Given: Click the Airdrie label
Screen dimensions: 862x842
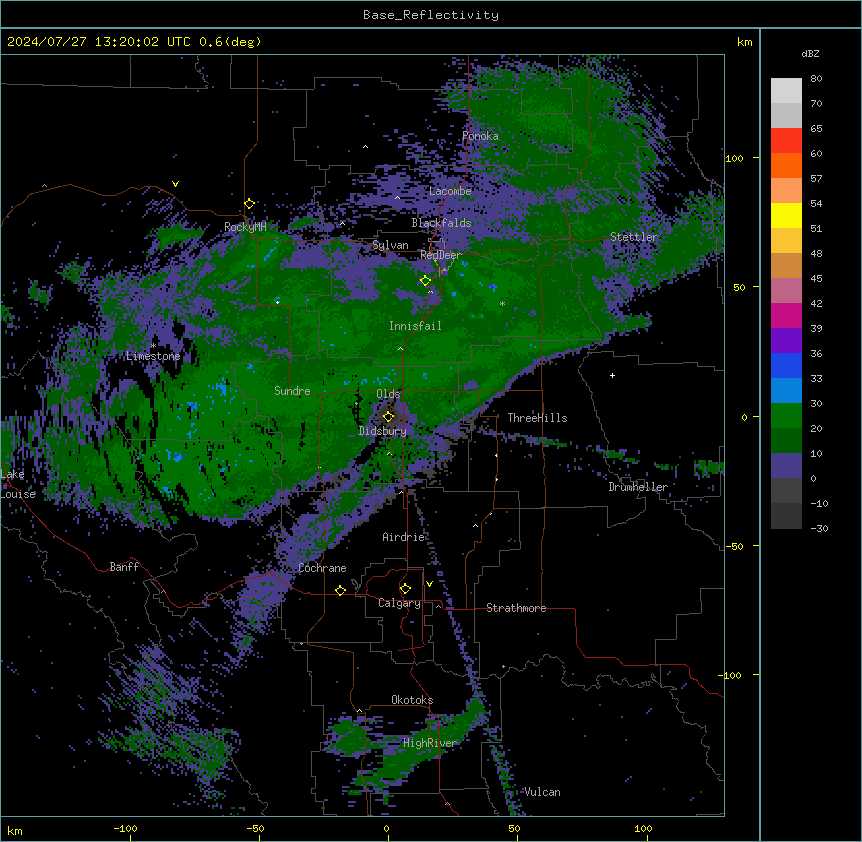Looking at the screenshot, I should 403,537.
